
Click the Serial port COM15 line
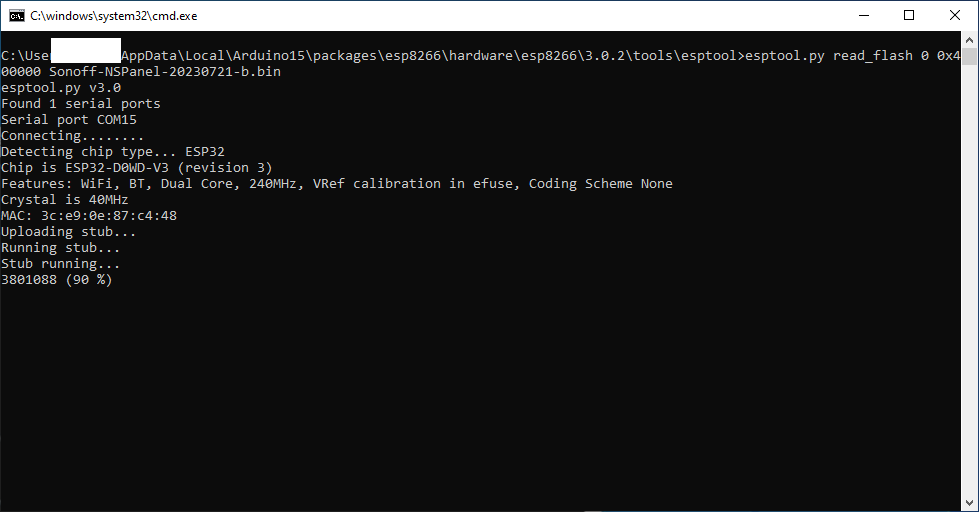point(69,120)
